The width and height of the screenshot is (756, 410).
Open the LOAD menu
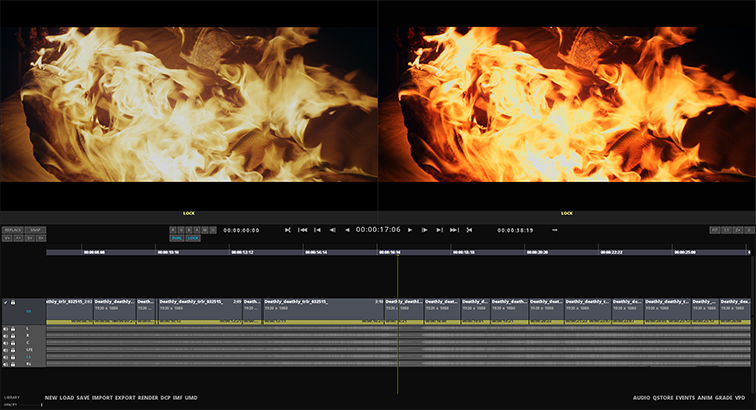67,397
